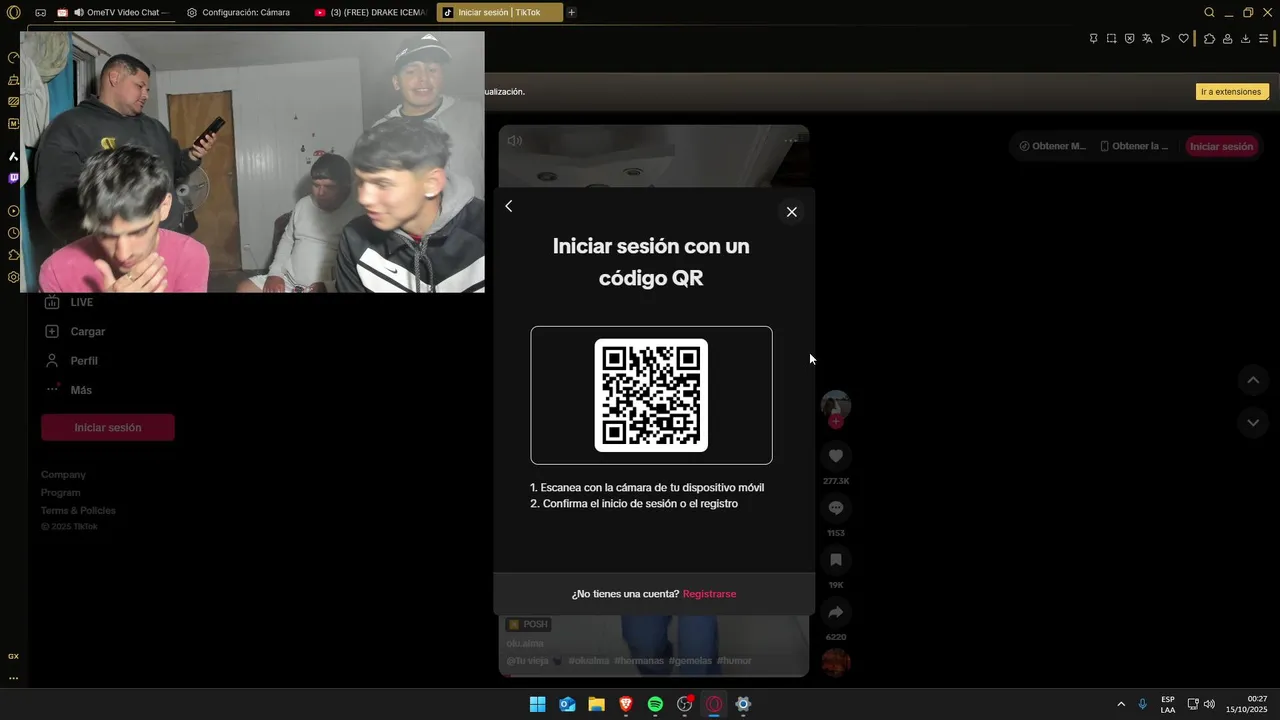This screenshot has width=1280, height=720.
Task: Open the Opera GX main menu logo
Action: click(13, 13)
